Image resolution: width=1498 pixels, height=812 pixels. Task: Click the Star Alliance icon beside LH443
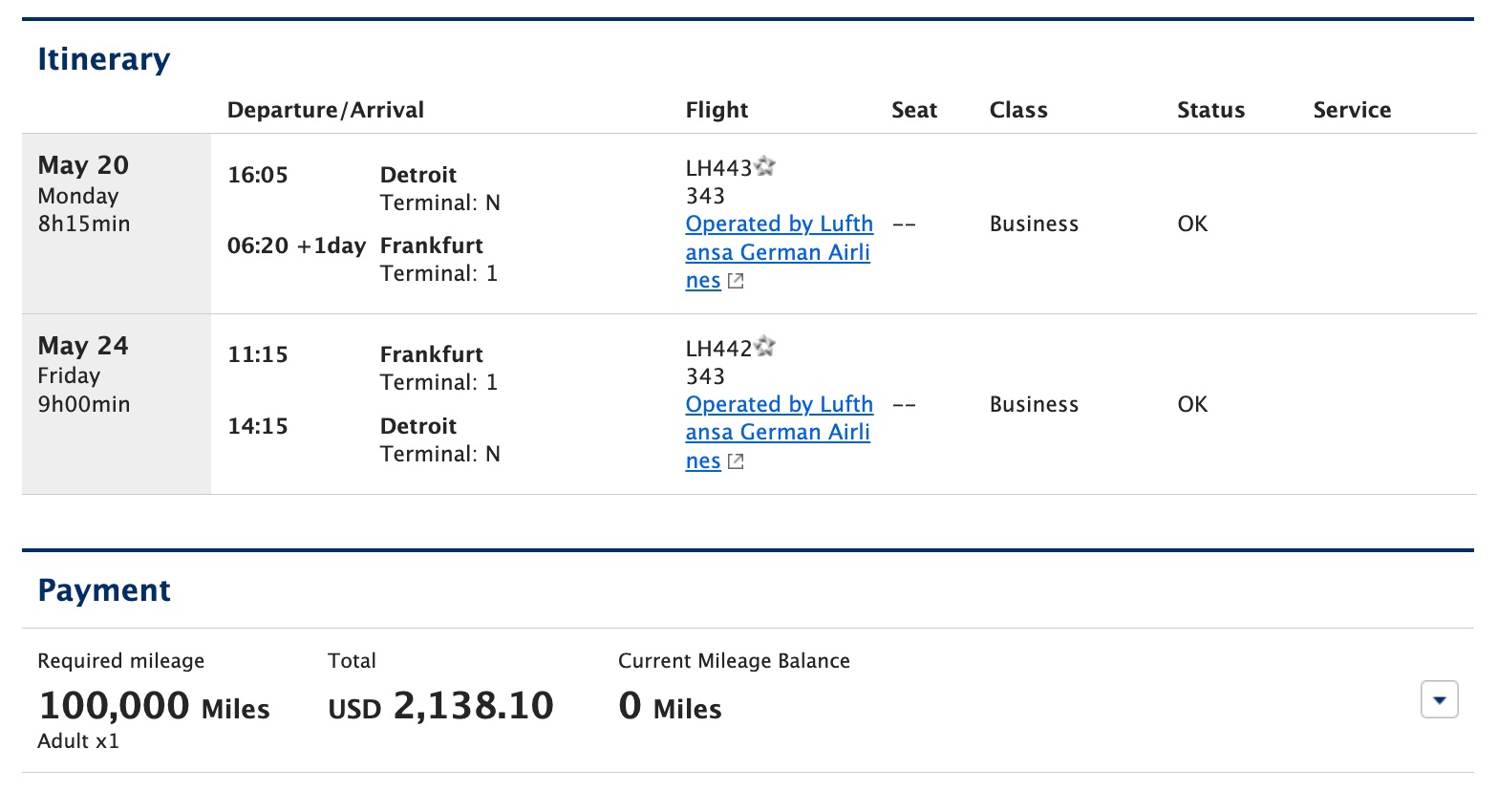[x=763, y=164]
